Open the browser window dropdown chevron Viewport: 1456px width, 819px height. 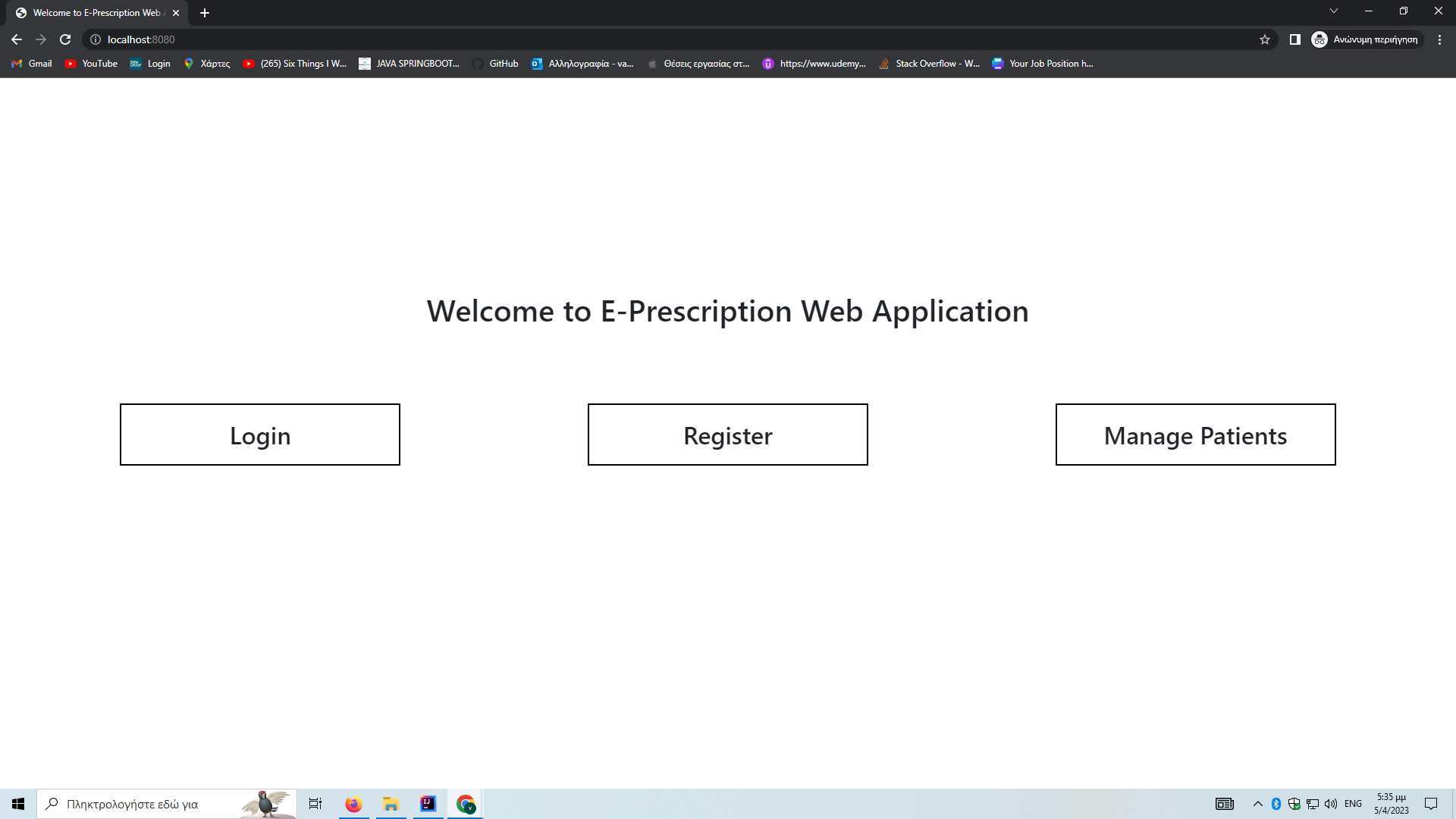tap(1333, 11)
